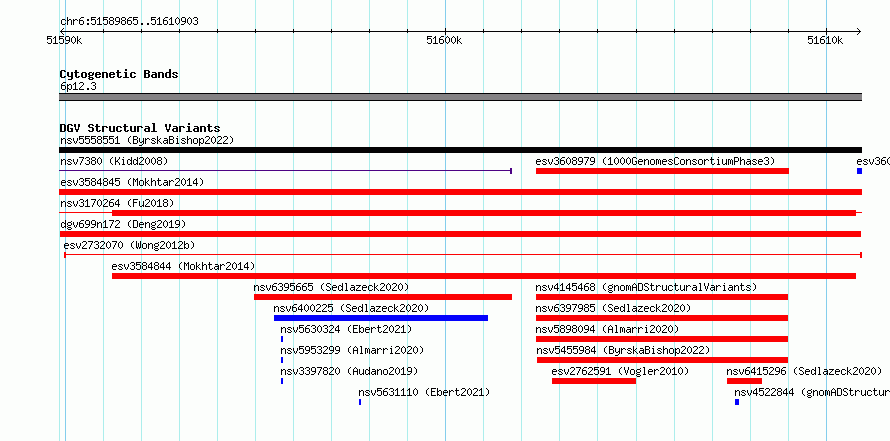
Task: Select the red esv2762591 variant bar
Action: tap(594, 381)
